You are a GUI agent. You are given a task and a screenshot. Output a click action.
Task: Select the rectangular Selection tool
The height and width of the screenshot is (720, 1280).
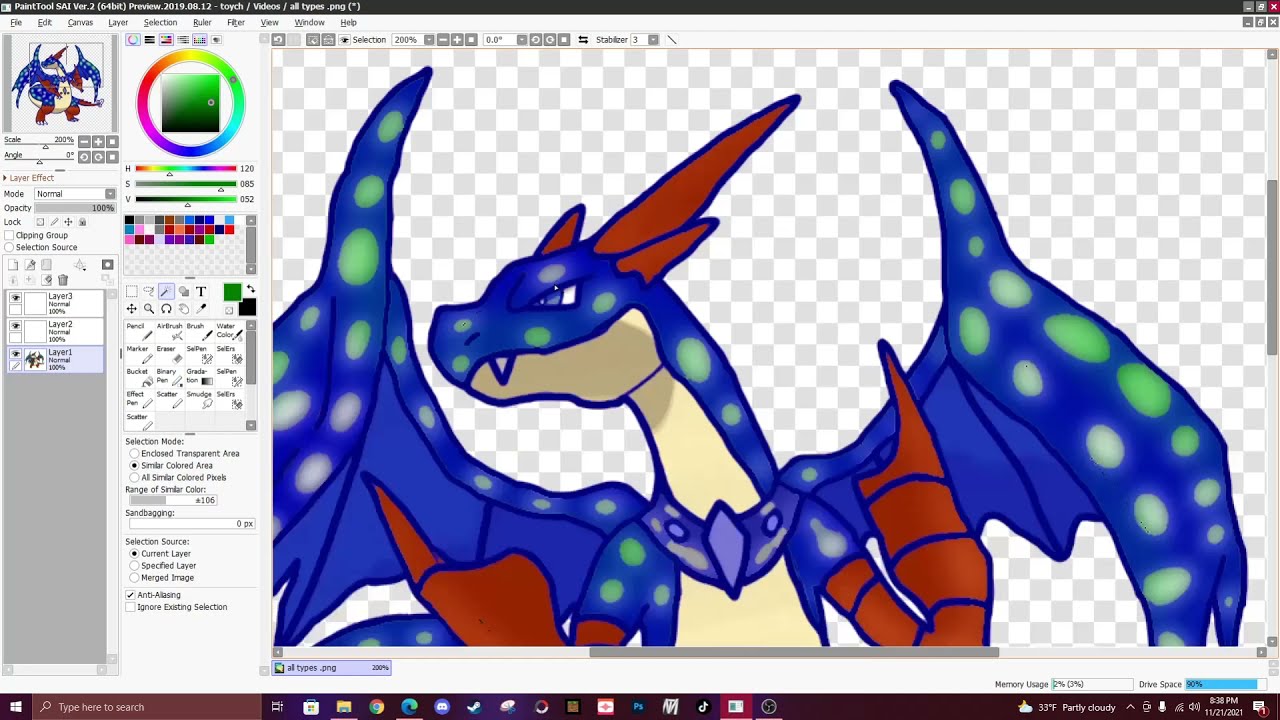tap(132, 292)
